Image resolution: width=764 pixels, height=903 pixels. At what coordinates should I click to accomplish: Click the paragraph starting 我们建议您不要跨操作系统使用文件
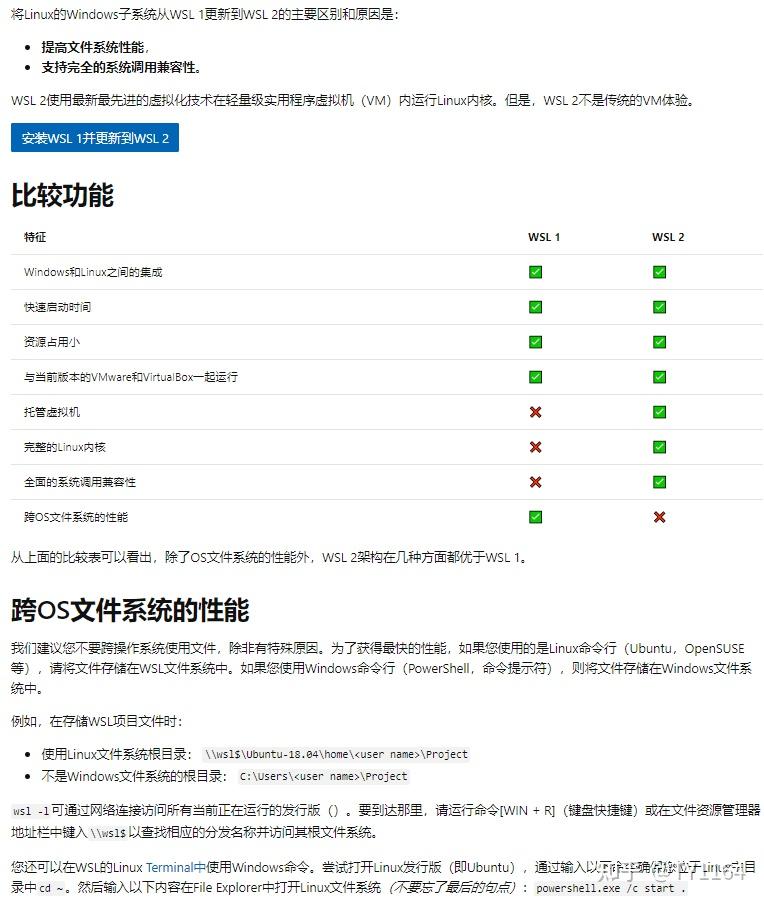click(381, 668)
